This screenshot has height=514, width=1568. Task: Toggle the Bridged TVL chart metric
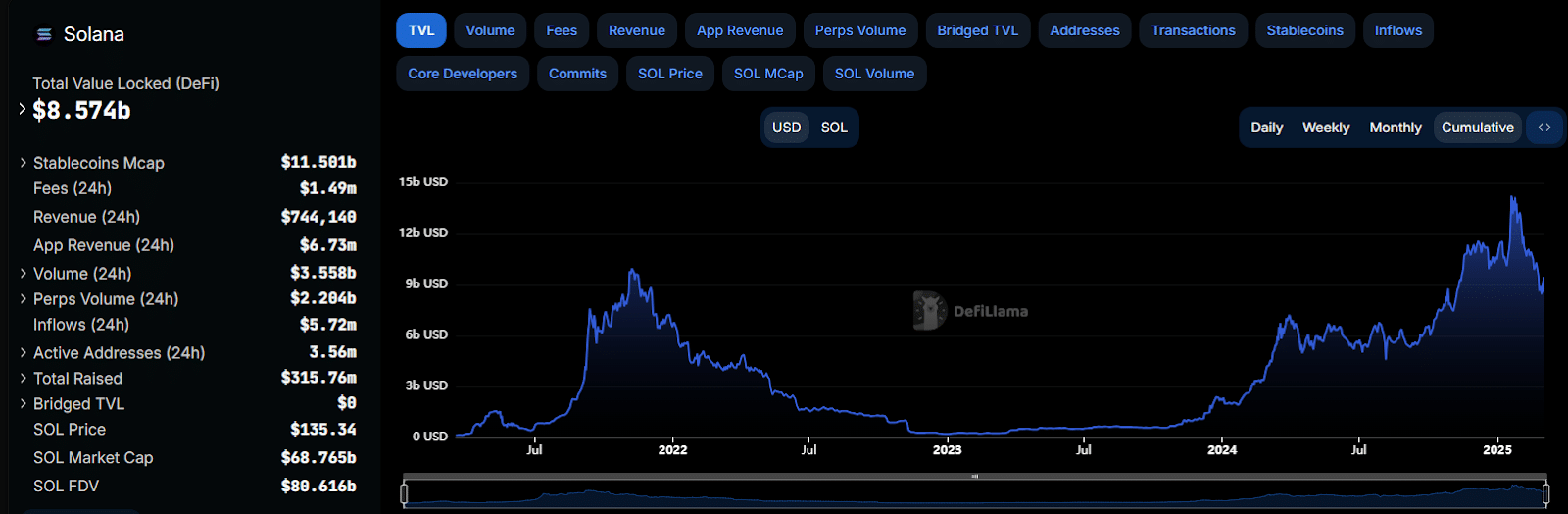tap(978, 30)
